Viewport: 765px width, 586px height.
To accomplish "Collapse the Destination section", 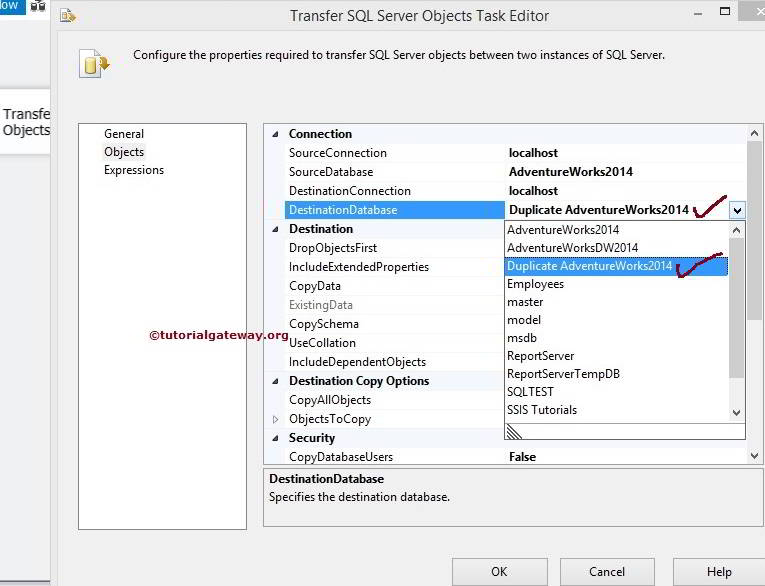I will tap(276, 229).
